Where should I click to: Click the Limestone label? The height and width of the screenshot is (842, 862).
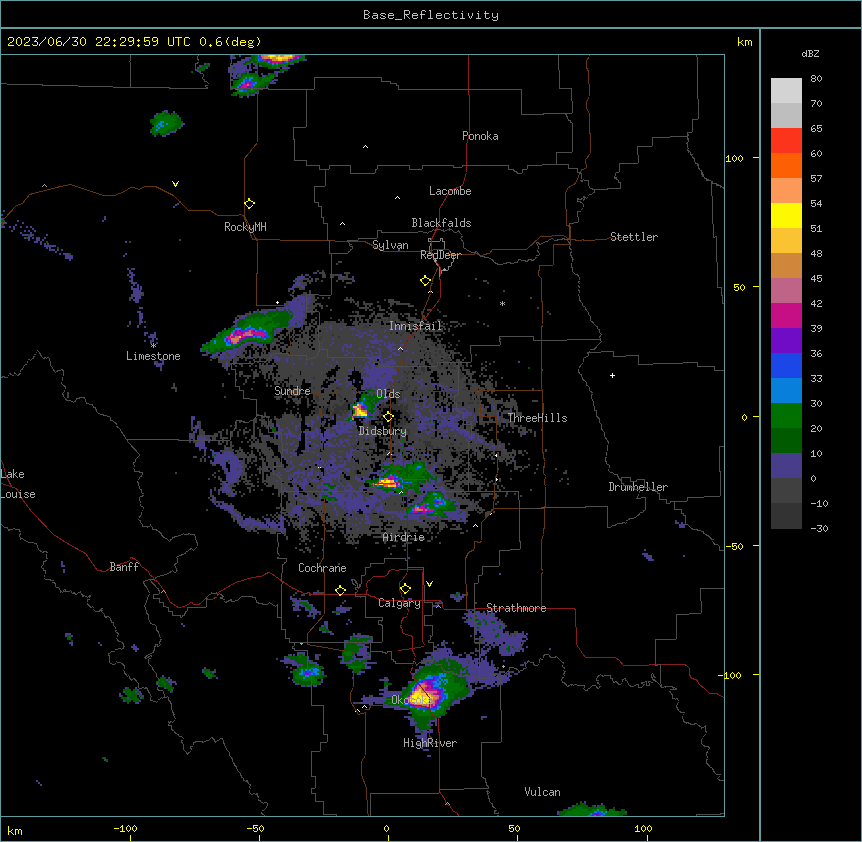click(153, 356)
